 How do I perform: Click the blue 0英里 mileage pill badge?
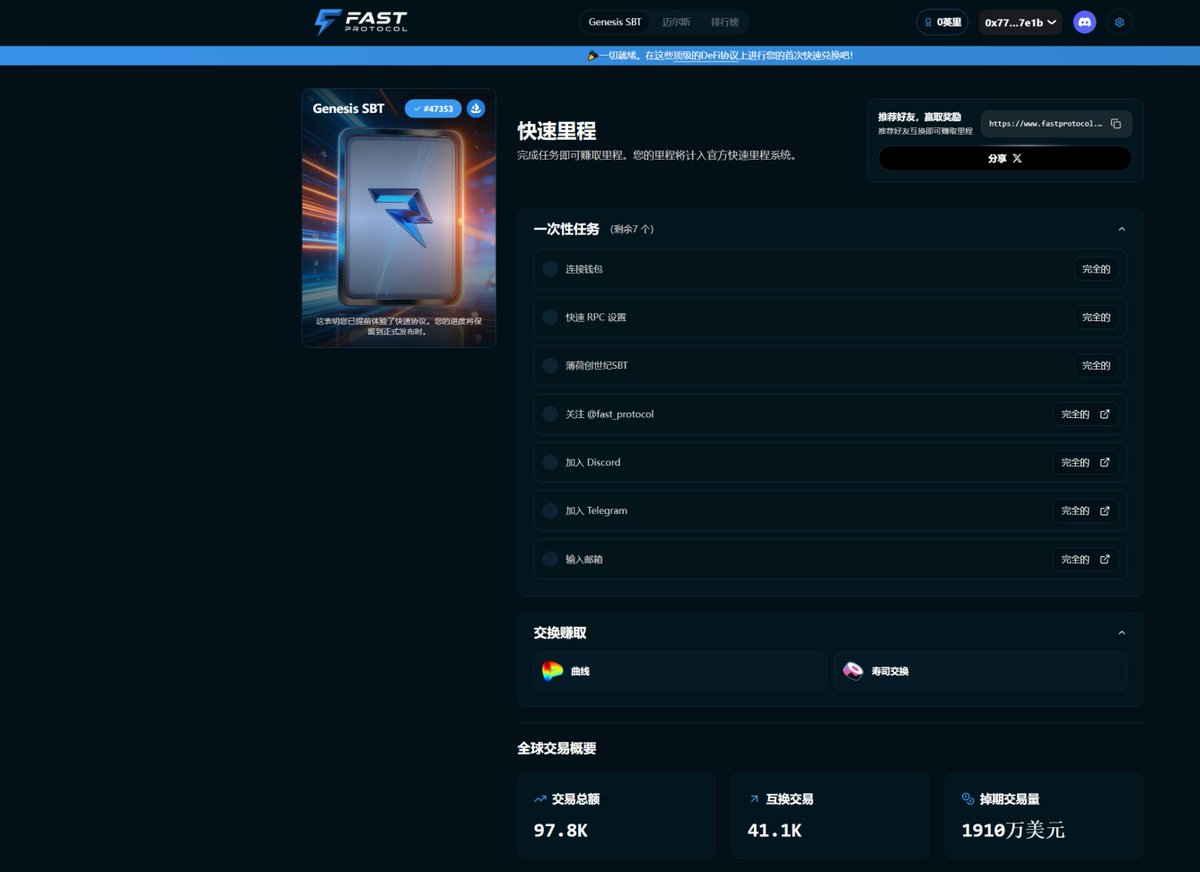pos(941,21)
